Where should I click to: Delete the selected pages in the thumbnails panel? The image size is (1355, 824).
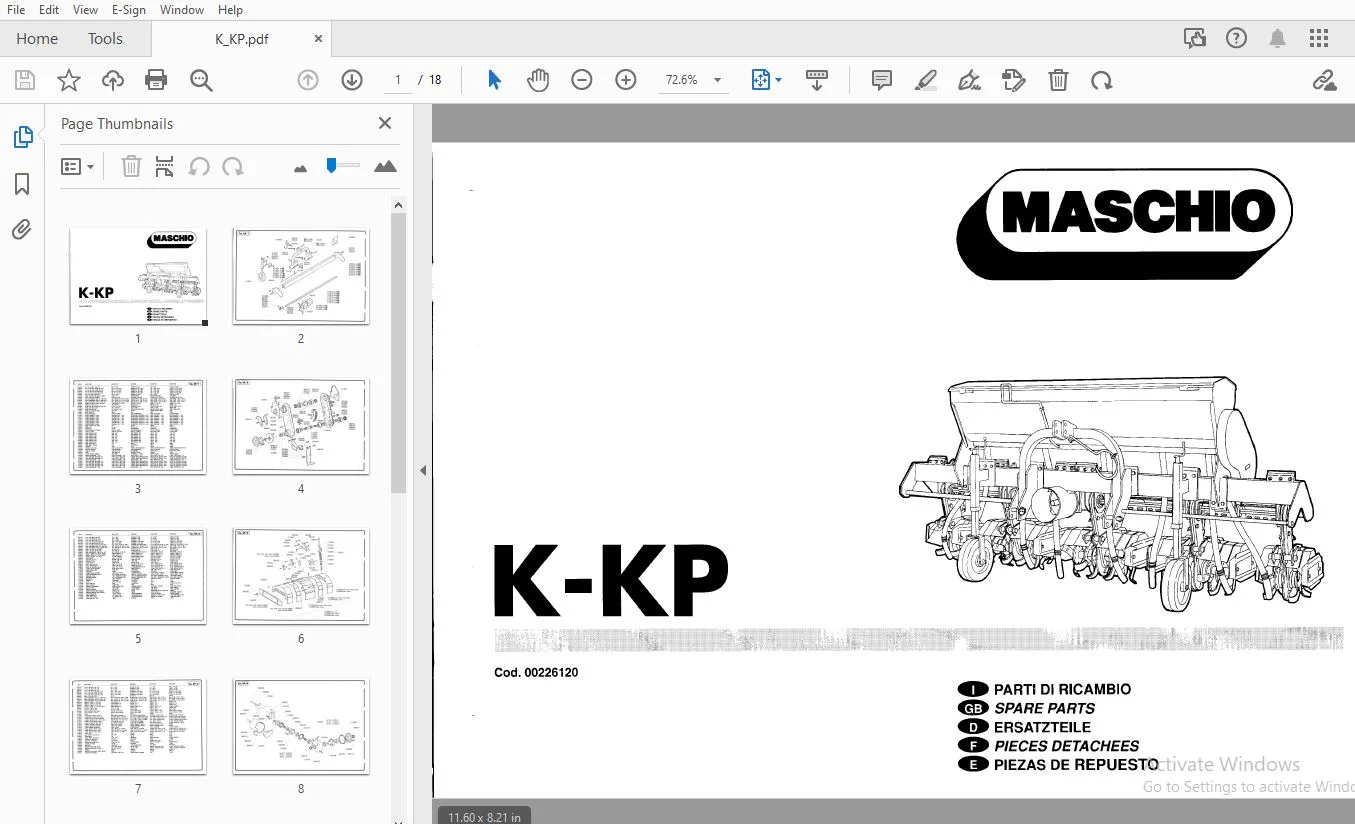pyautogui.click(x=131, y=167)
